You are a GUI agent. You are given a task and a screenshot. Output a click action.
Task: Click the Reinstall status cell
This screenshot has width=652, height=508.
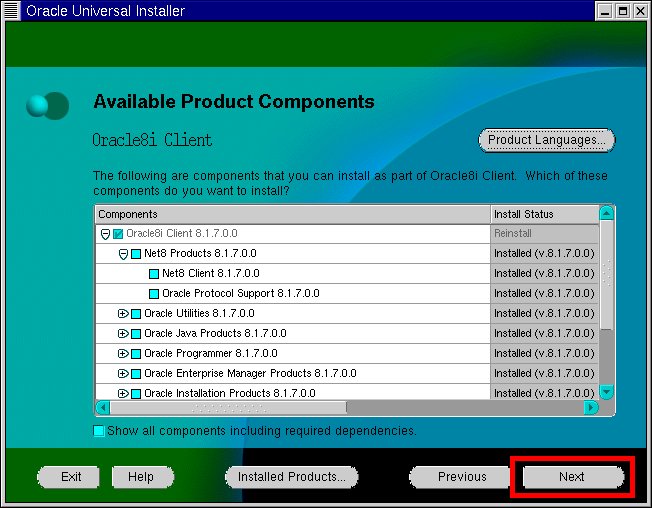pyautogui.click(x=544, y=234)
